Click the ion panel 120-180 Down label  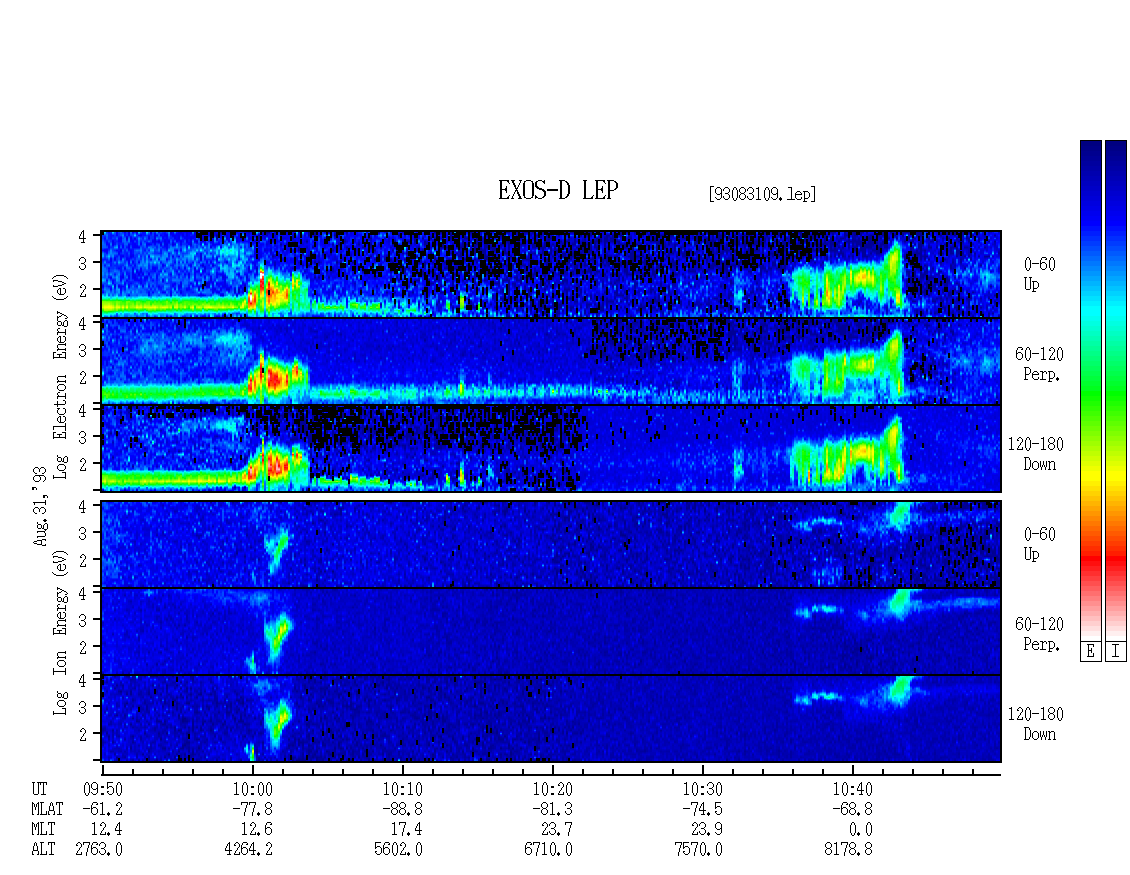pyautogui.click(x=1036, y=724)
